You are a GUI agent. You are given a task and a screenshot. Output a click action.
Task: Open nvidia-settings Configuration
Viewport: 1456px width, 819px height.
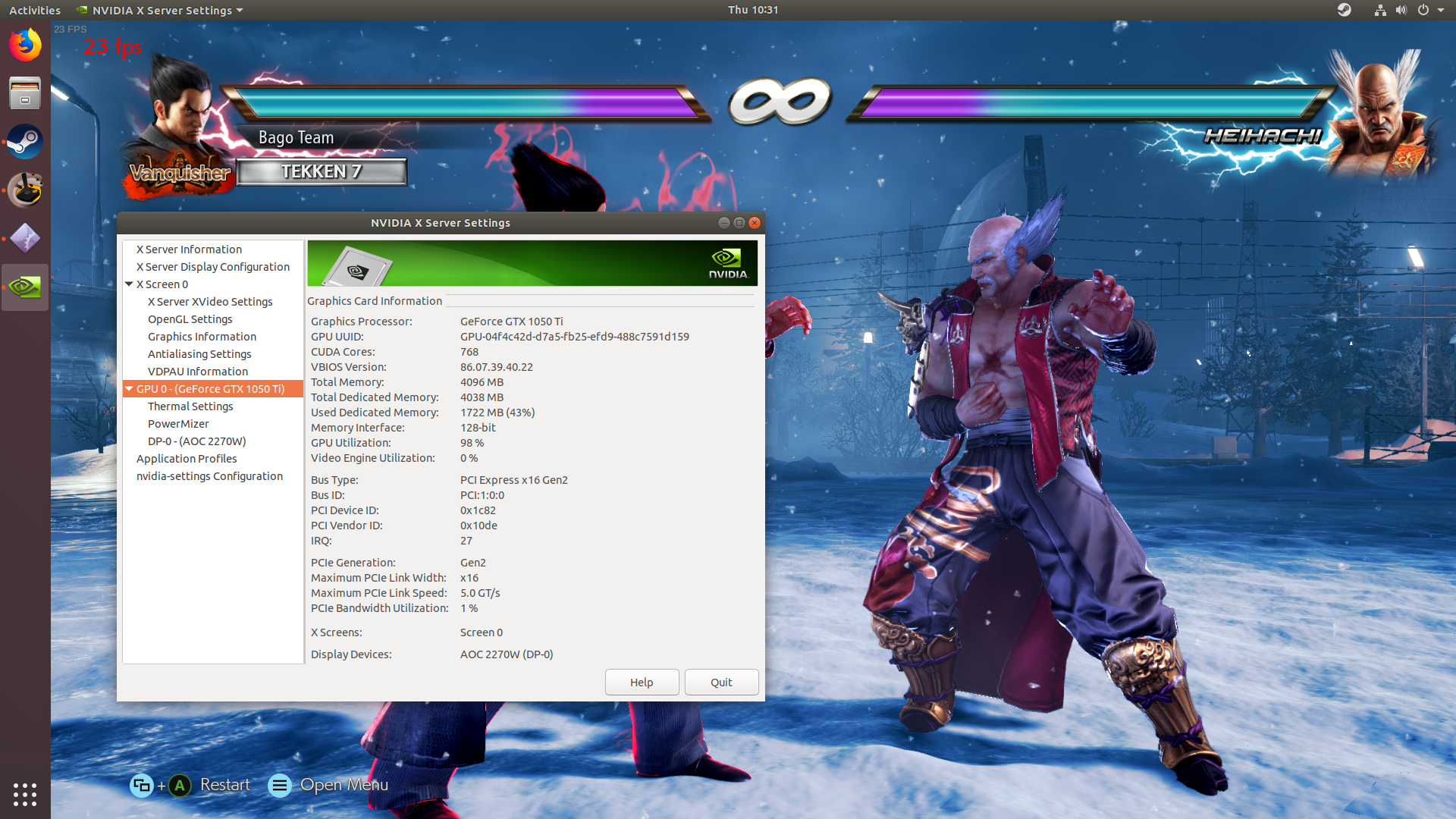tap(209, 476)
